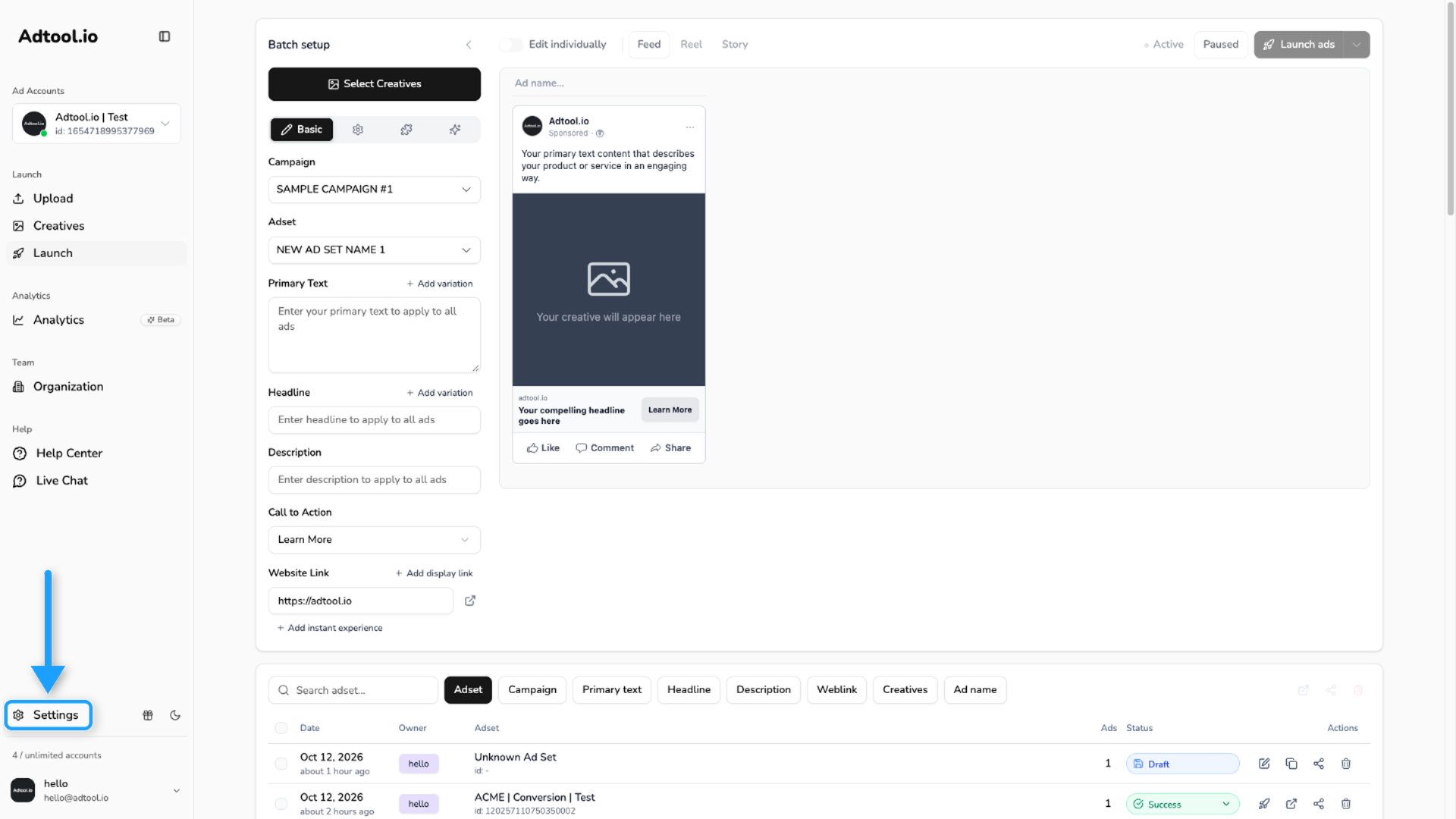Open Help Center in the sidebar
Image resolution: width=1456 pixels, height=819 pixels.
pyautogui.click(x=96, y=453)
